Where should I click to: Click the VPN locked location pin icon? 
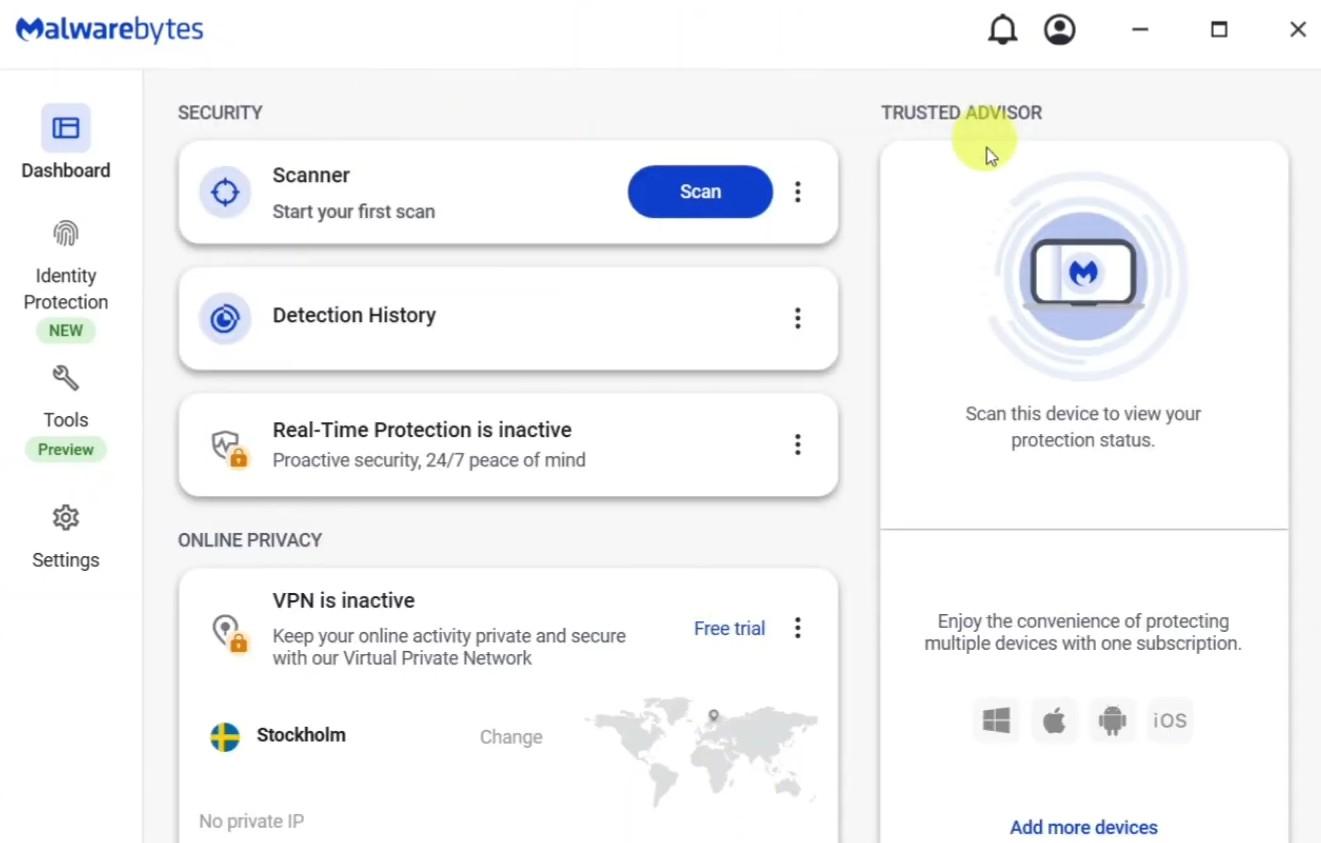(228, 632)
